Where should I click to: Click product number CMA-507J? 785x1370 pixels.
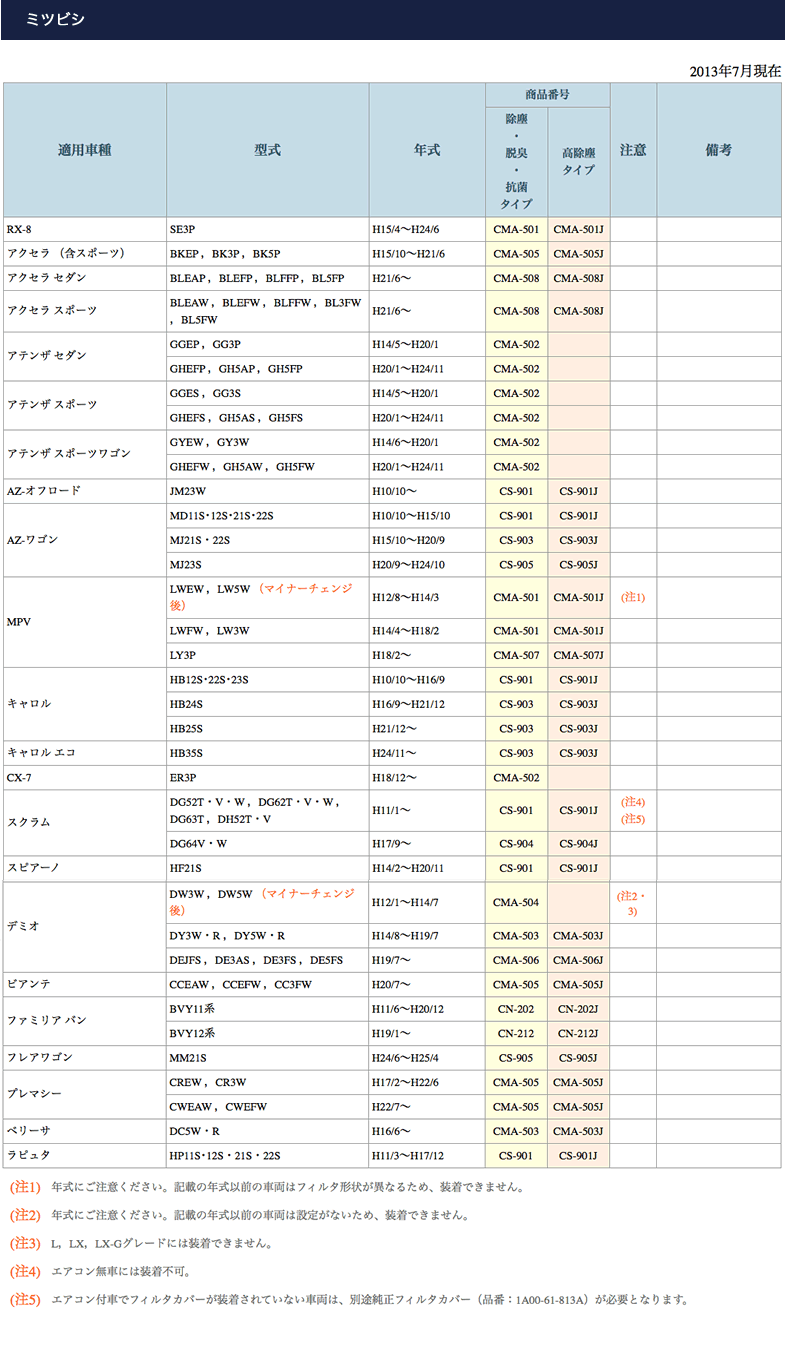[579, 655]
